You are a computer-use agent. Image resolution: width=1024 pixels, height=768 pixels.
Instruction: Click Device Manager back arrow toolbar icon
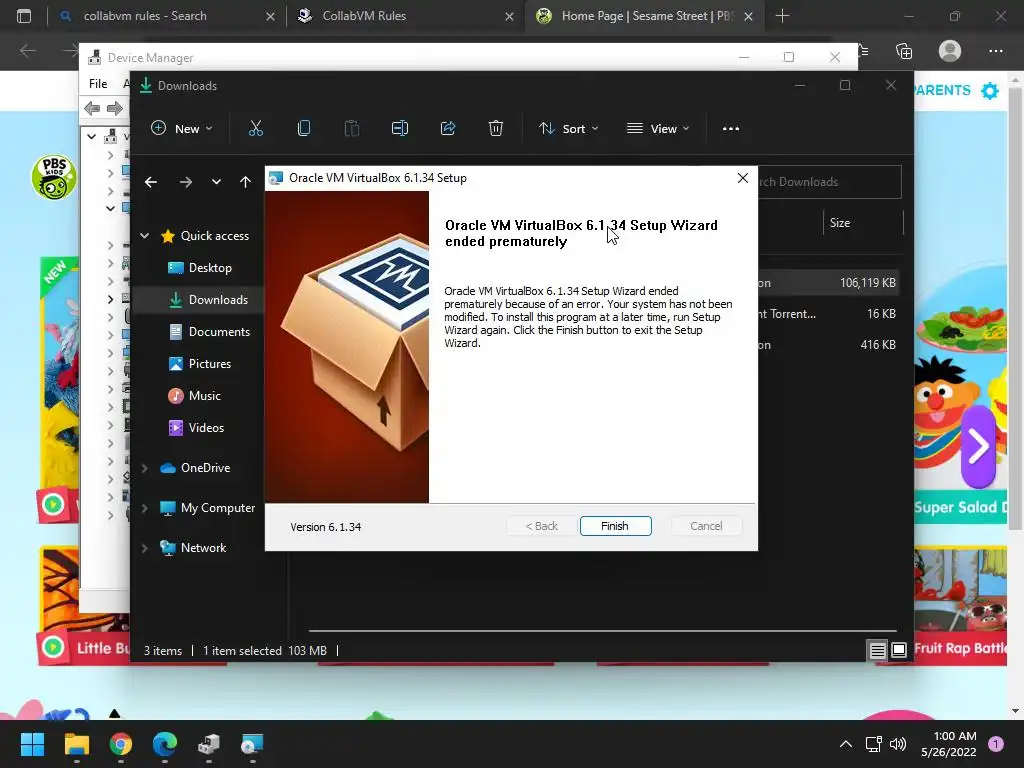click(92, 108)
